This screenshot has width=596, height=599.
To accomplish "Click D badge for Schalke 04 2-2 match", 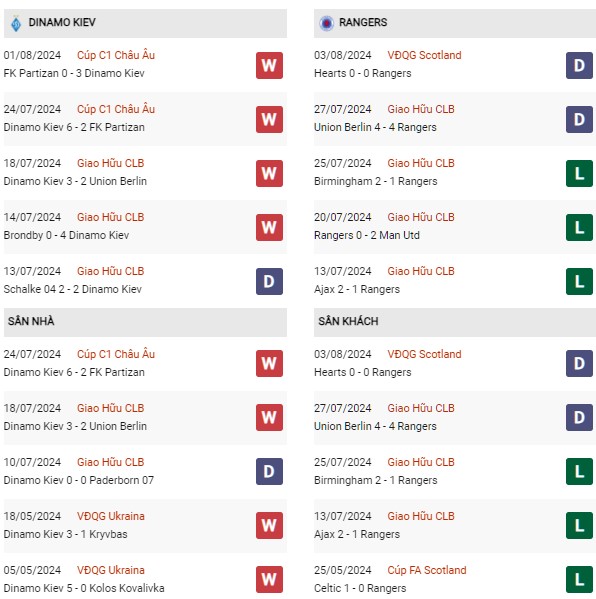I will pyautogui.click(x=269, y=282).
